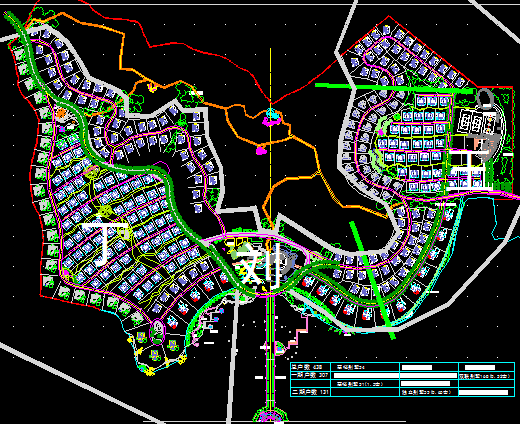Select the magenta oval plaza at southern tip

coord(157,331)
